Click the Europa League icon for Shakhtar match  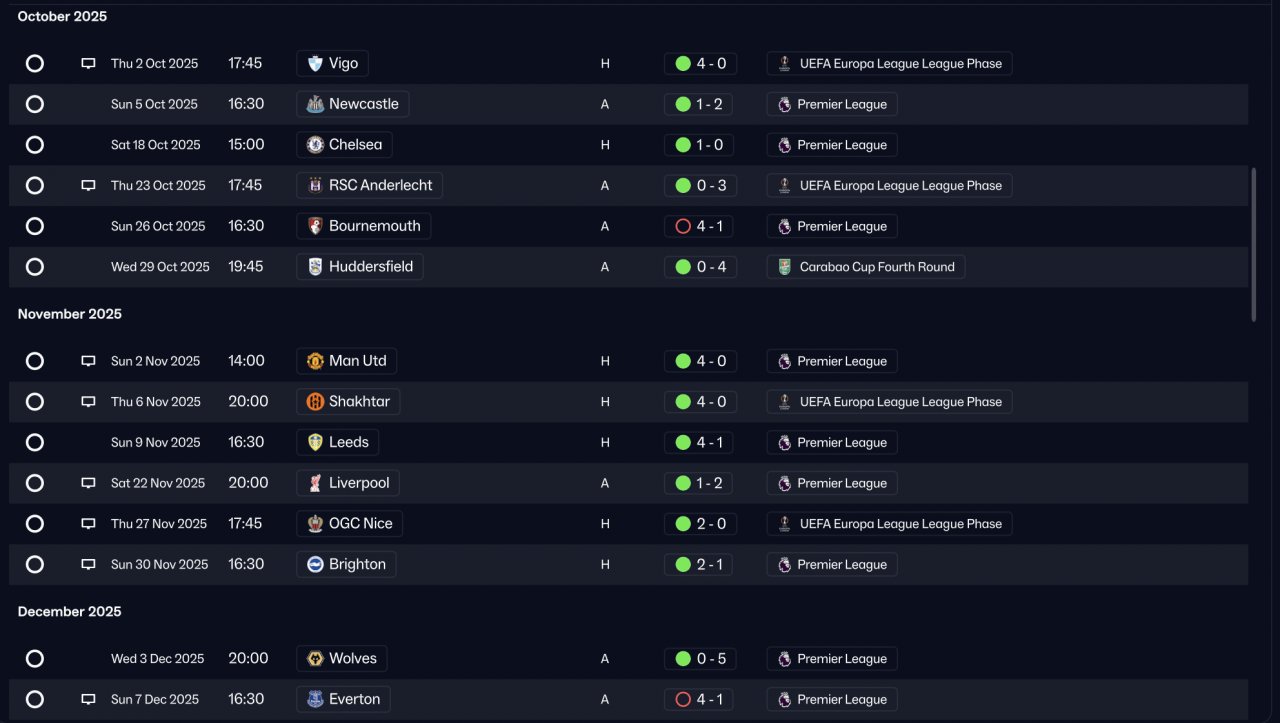pyautogui.click(x=785, y=402)
